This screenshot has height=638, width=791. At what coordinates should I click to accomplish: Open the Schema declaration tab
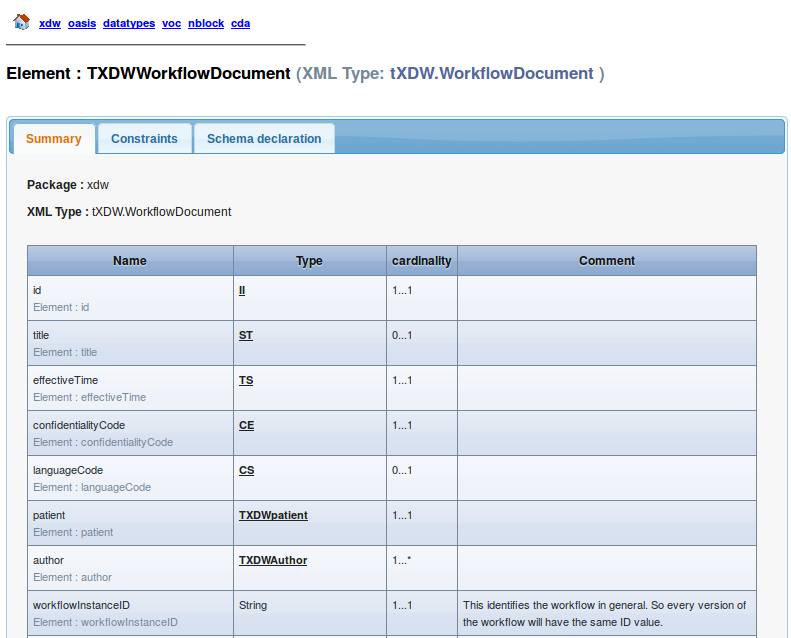click(x=264, y=139)
